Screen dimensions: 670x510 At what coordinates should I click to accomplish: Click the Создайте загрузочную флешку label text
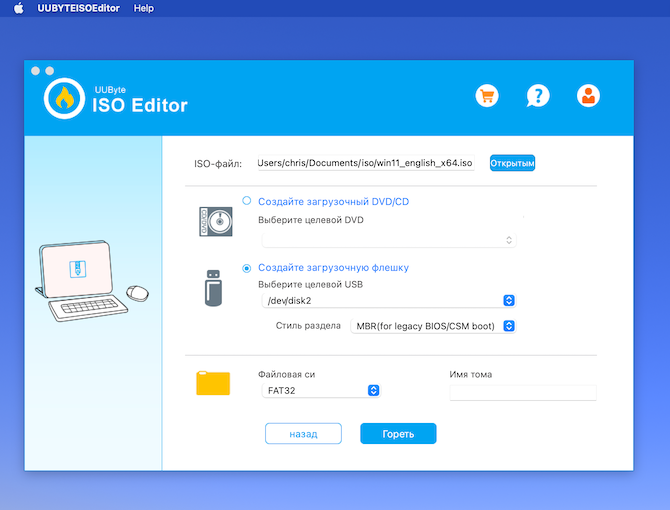pos(333,268)
